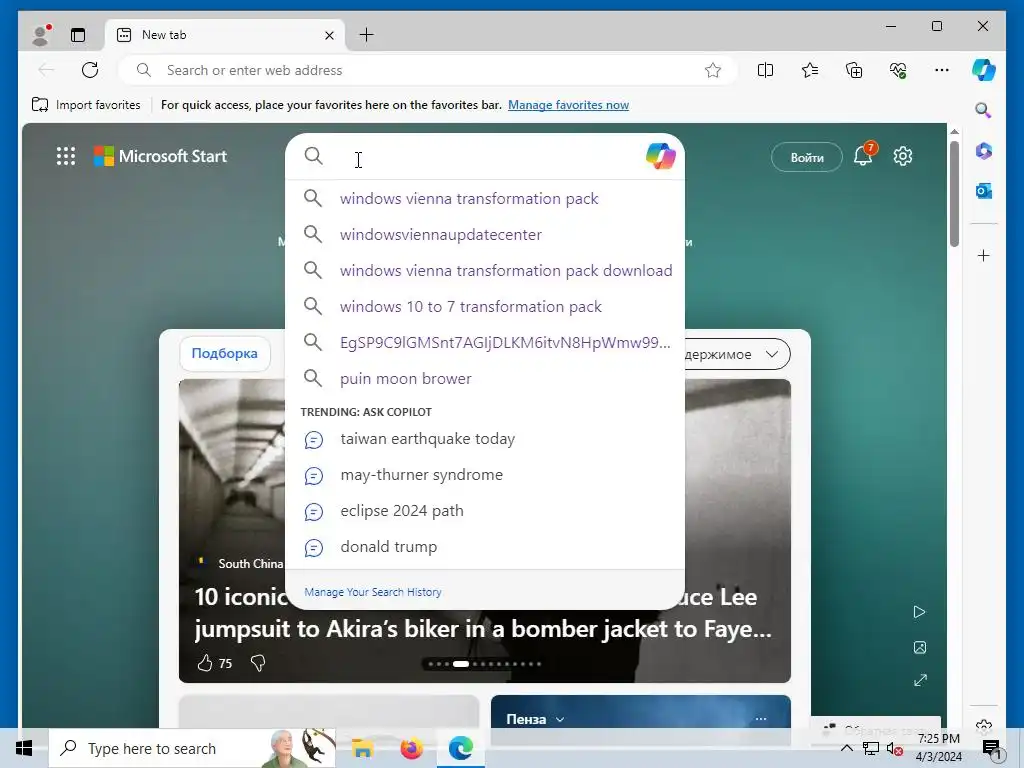1024x768 pixels.
Task: Click the search box magnifier icon
Action: click(314, 156)
